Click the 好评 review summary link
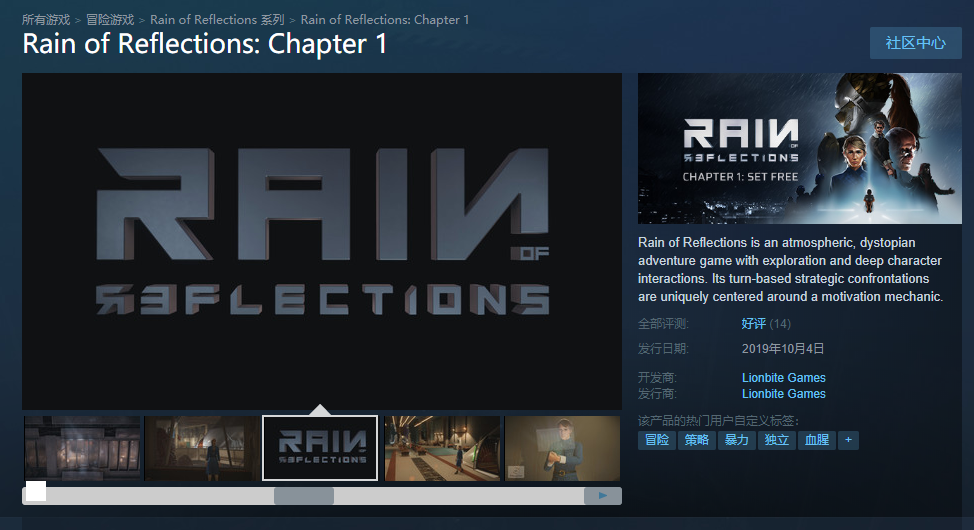Viewport: 974px width, 530px height. coord(753,324)
